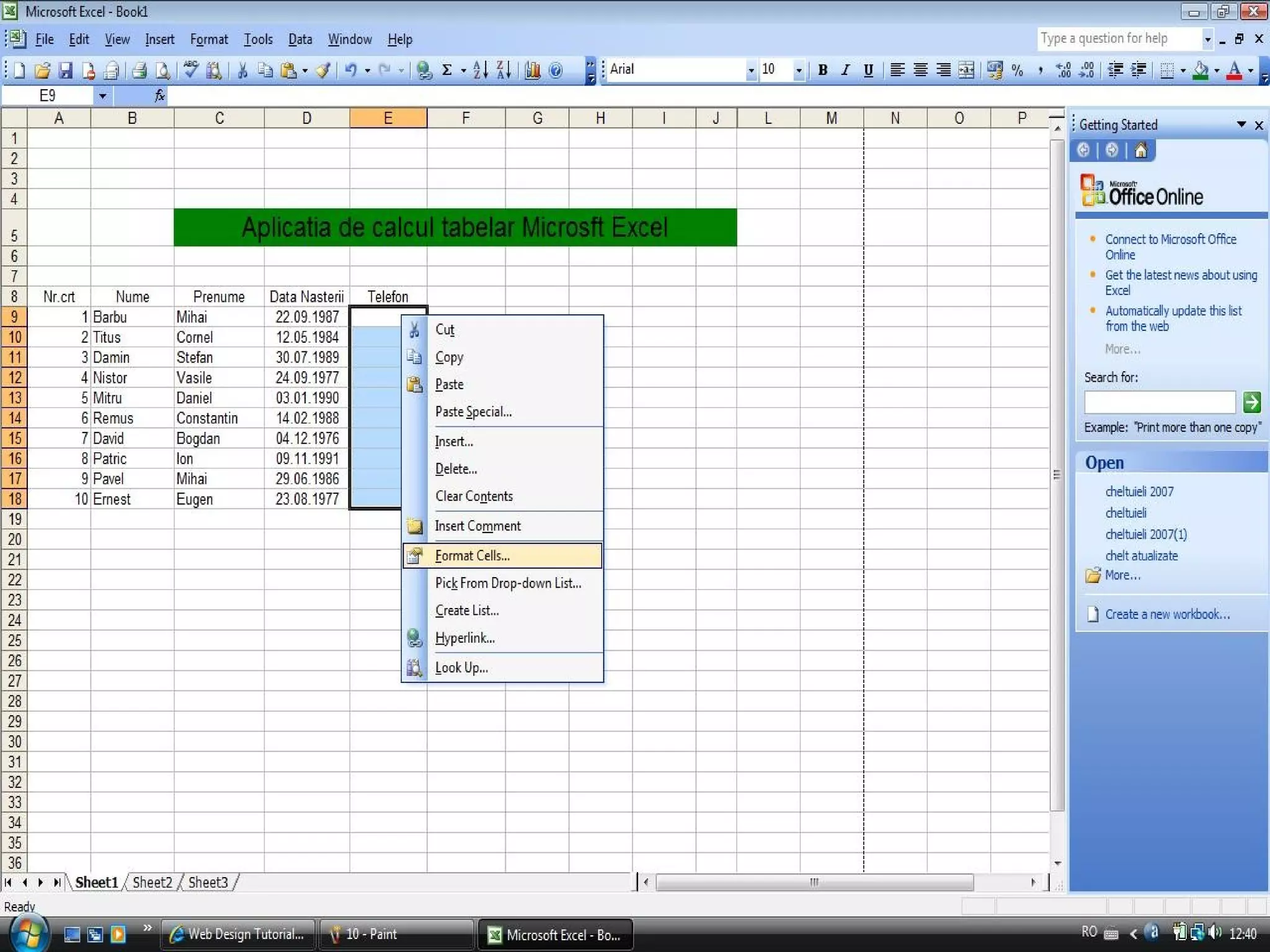Open the Getting Started pane dropdown
Viewport: 1270px width, 952px height.
click(x=1241, y=125)
